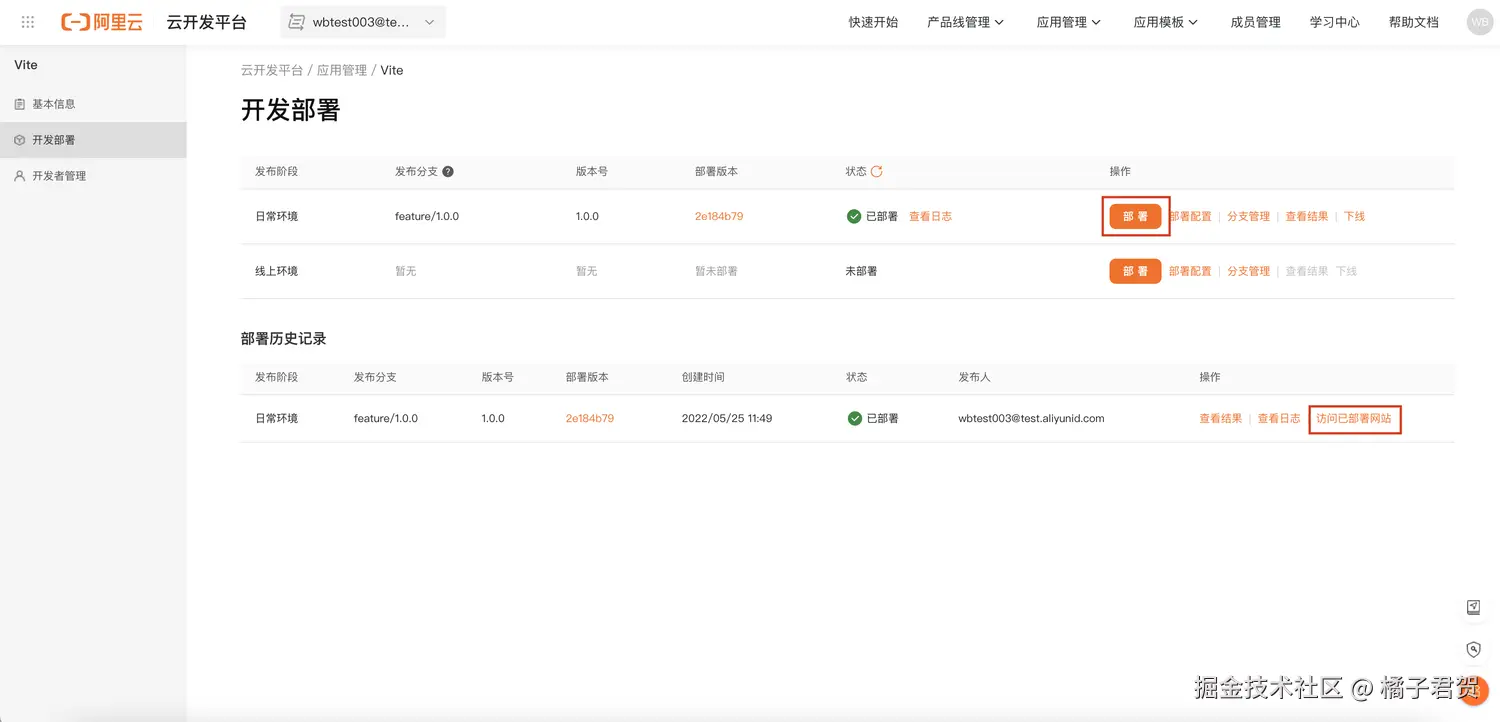Select 基本信息 in the sidebar
This screenshot has height=722, width=1500.
[x=93, y=104]
